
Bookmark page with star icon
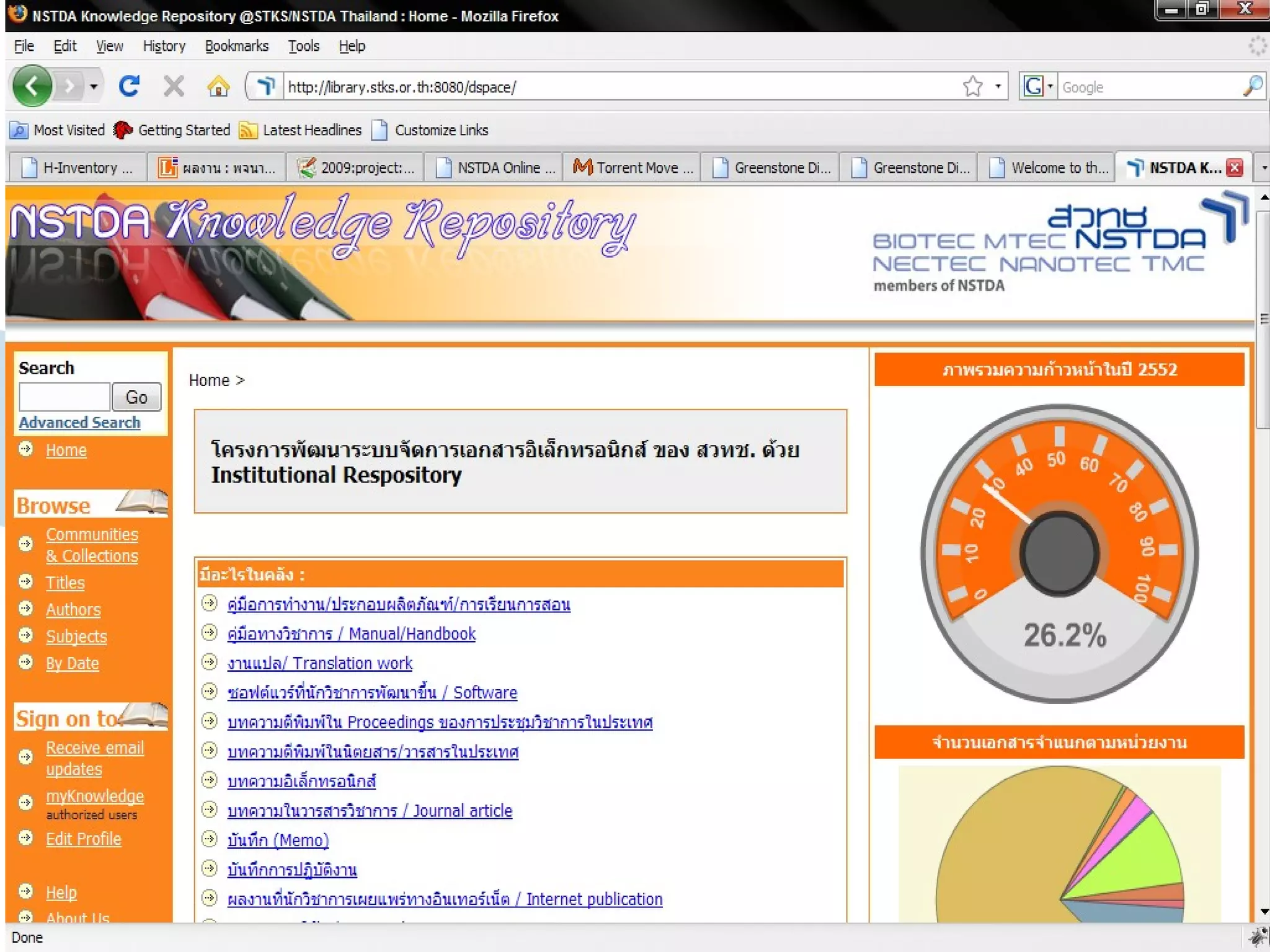(x=973, y=86)
